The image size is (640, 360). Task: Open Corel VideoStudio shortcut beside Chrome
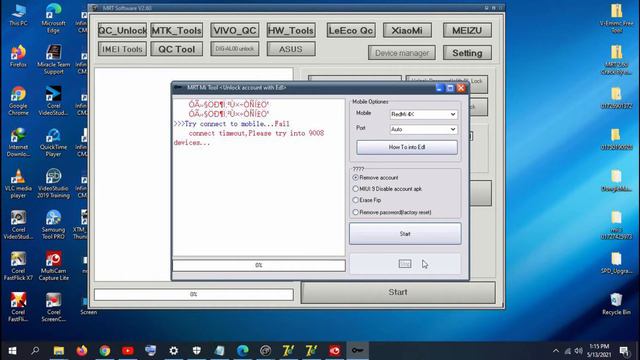(53, 101)
